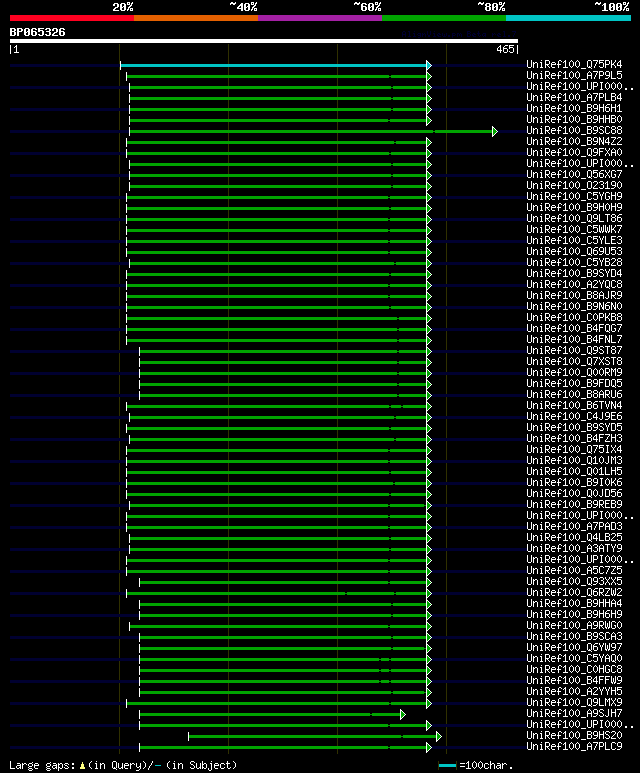Select the UniRef100_Q75IX4 label

(x=574, y=450)
